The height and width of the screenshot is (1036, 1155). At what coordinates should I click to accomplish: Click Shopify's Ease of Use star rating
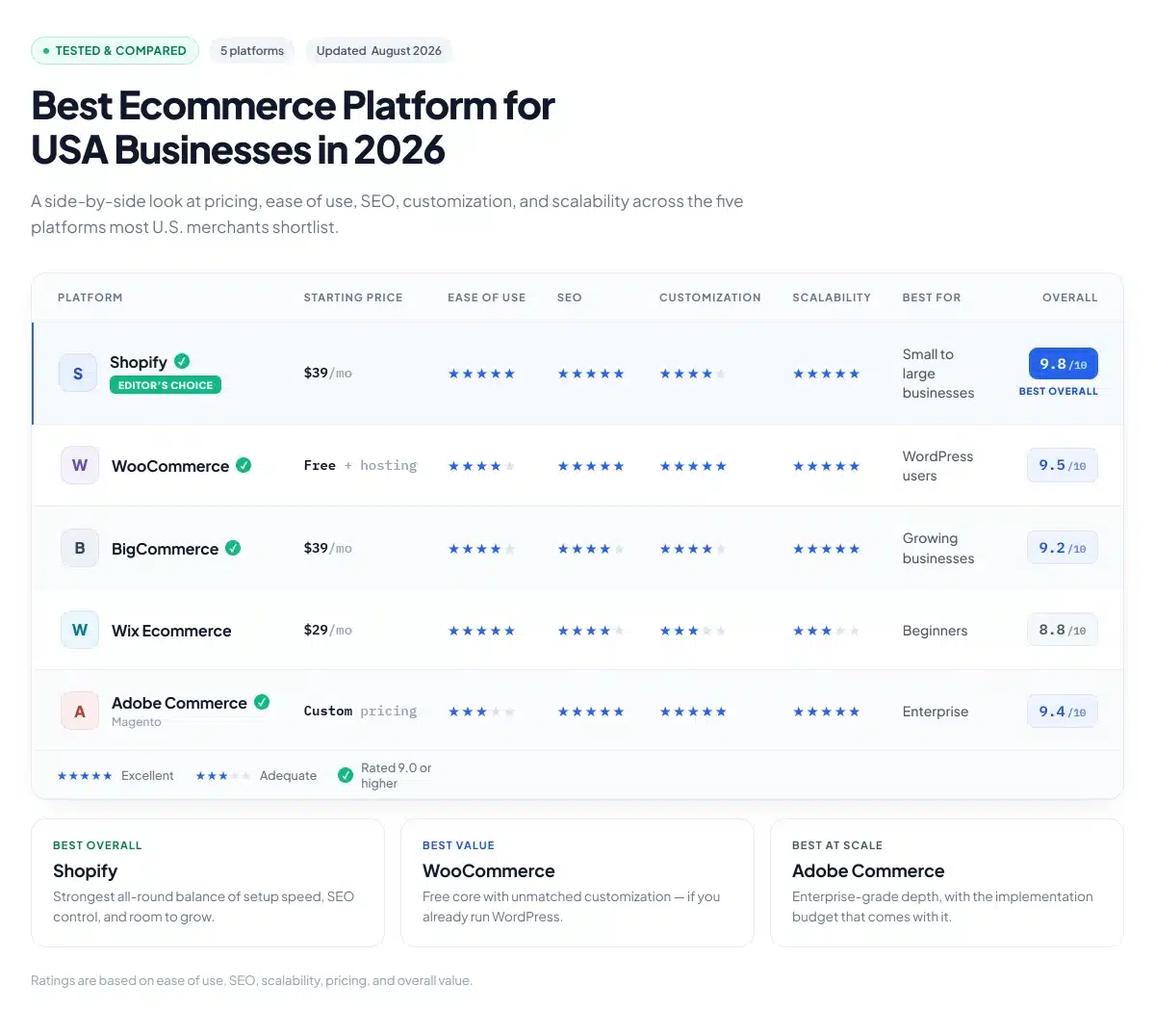pyautogui.click(x=481, y=374)
